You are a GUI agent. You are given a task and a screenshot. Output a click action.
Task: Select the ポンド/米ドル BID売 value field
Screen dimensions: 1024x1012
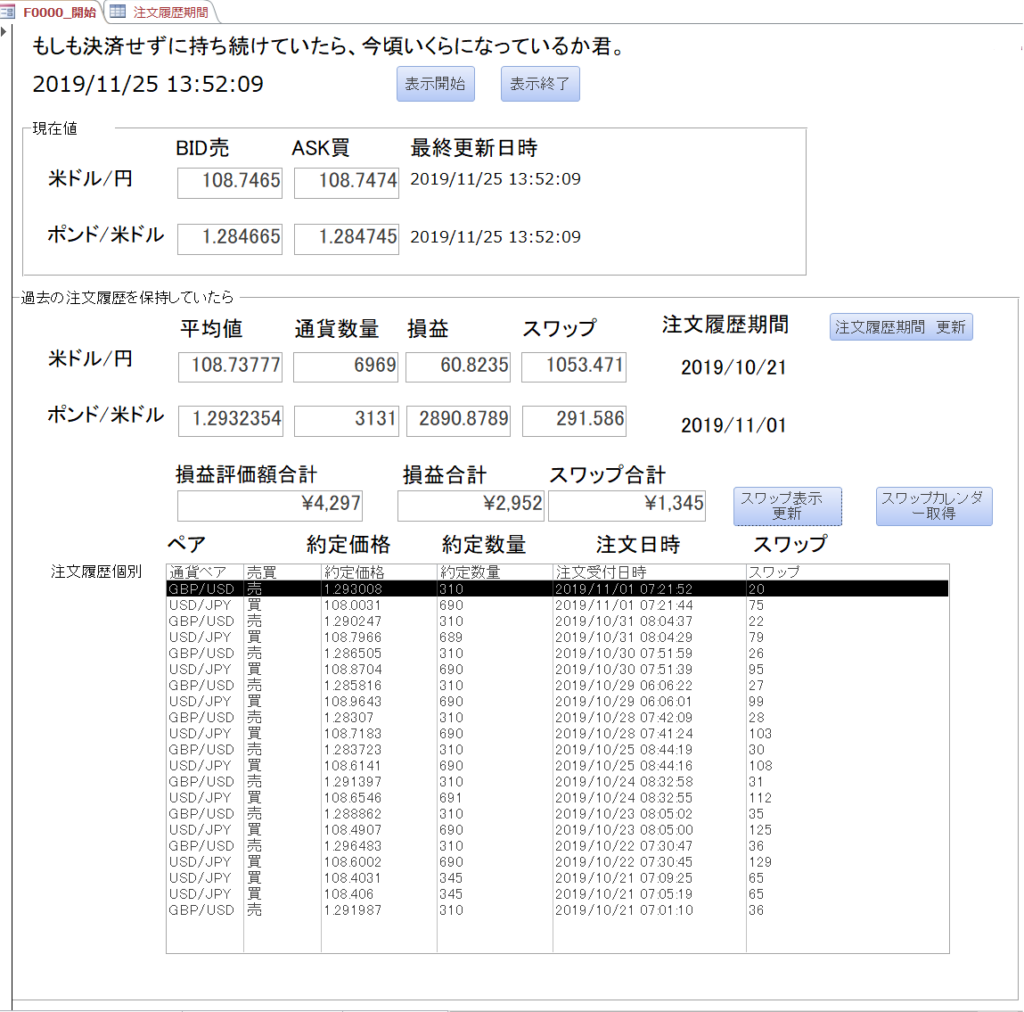click(x=230, y=239)
